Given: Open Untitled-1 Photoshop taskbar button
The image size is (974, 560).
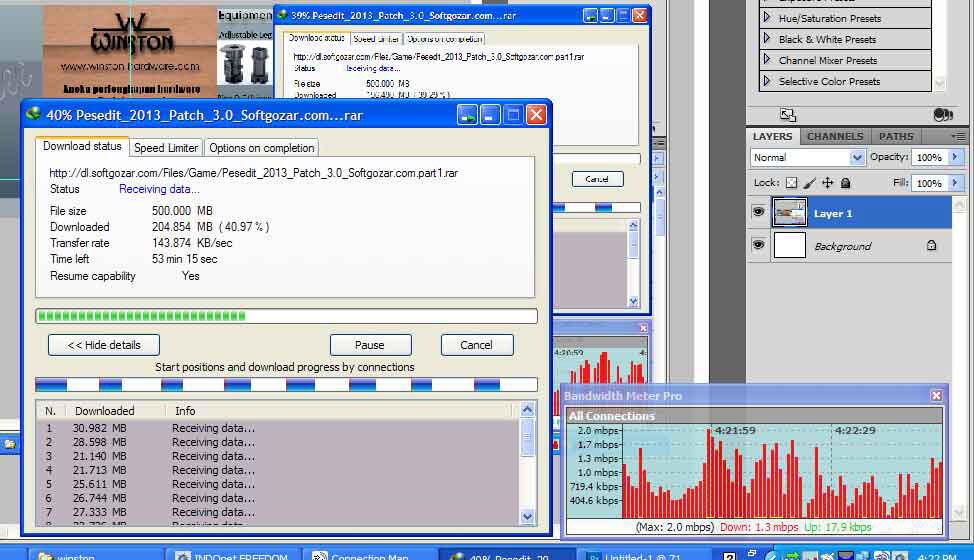Looking at the screenshot, I should pos(644,554).
